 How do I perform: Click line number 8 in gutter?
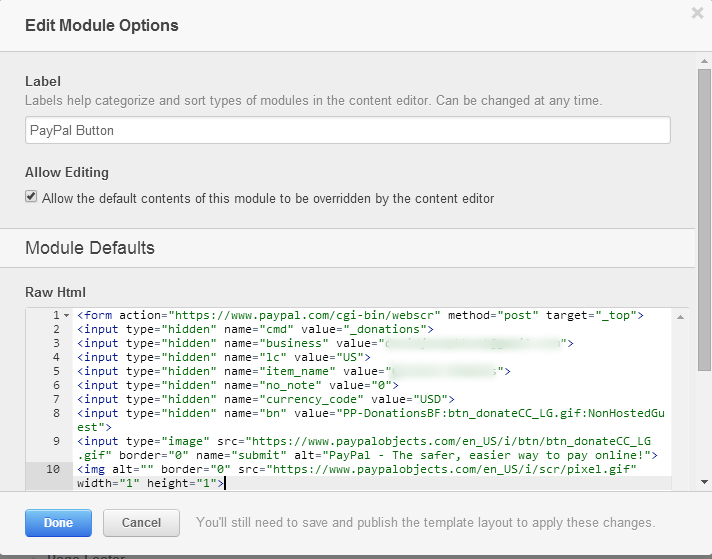pyautogui.click(x=56, y=413)
